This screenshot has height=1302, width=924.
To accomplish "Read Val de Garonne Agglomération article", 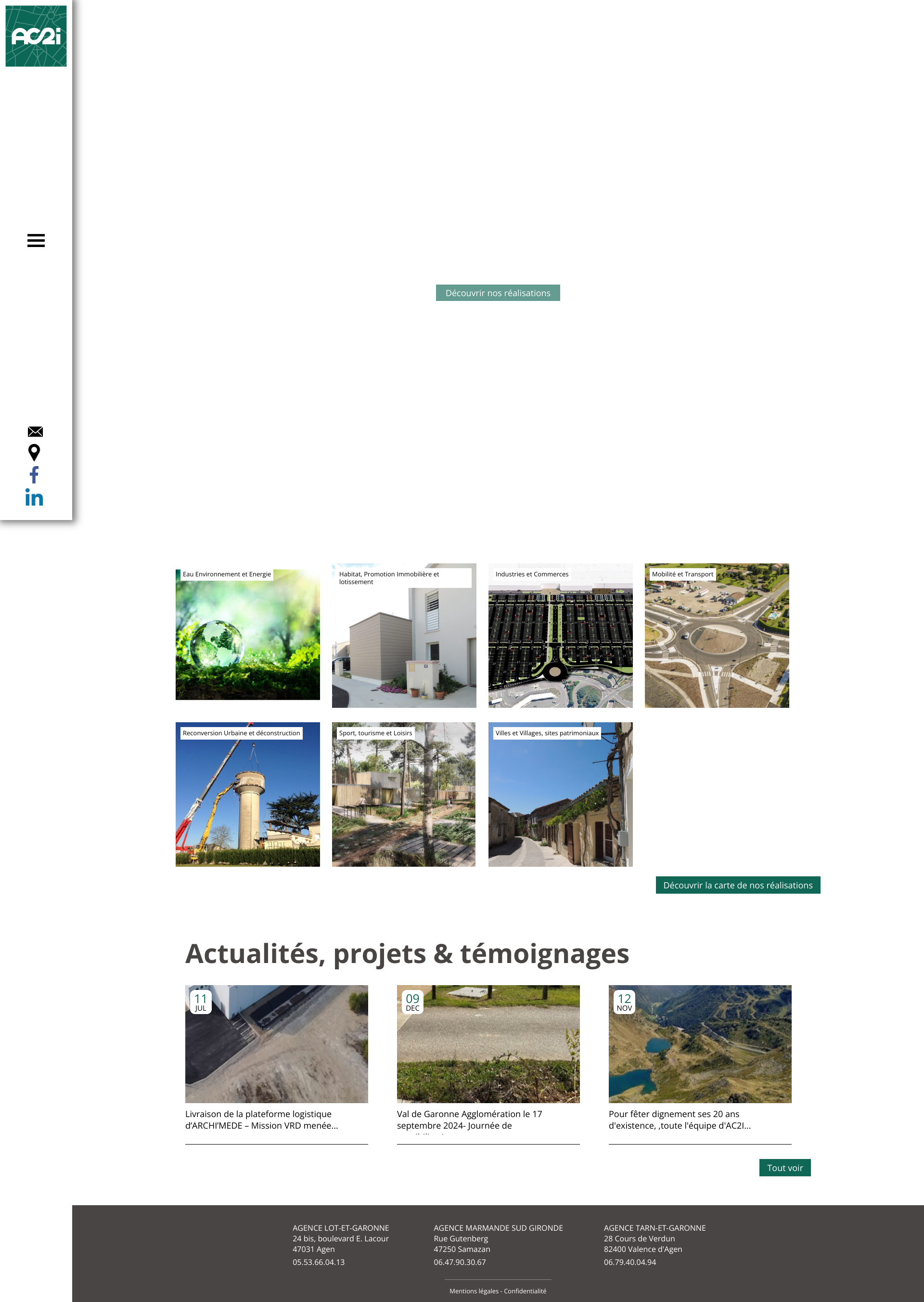I will [469, 1119].
